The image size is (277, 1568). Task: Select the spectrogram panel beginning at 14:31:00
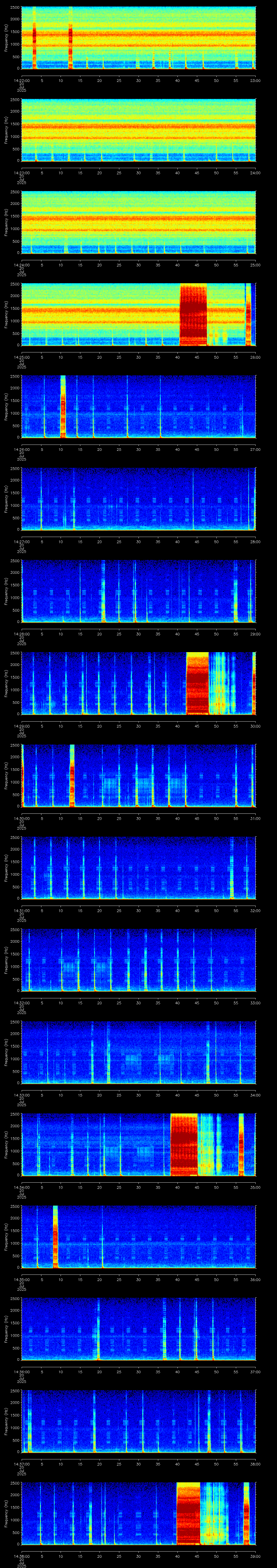point(138,868)
